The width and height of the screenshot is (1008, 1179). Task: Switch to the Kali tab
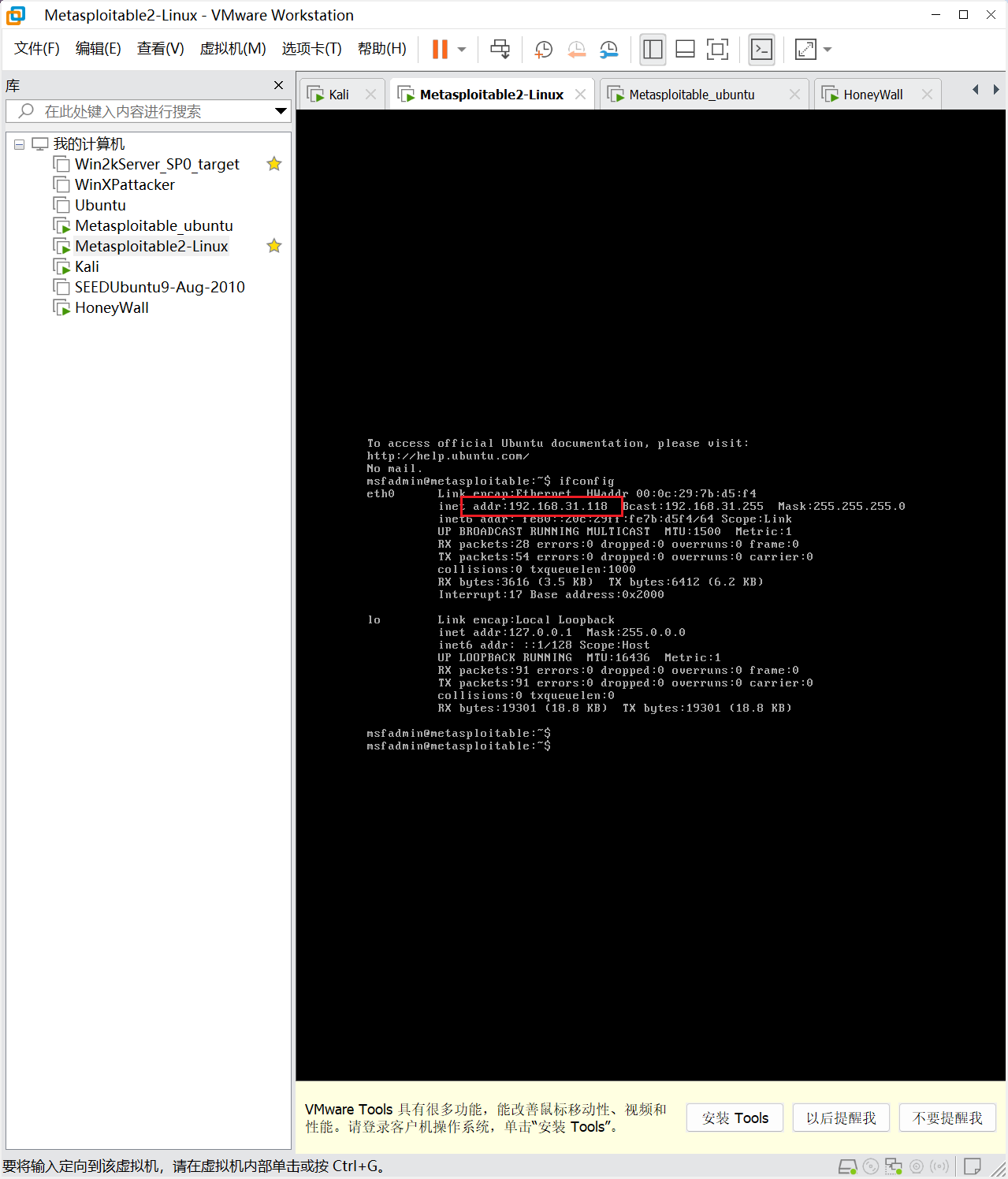339,95
